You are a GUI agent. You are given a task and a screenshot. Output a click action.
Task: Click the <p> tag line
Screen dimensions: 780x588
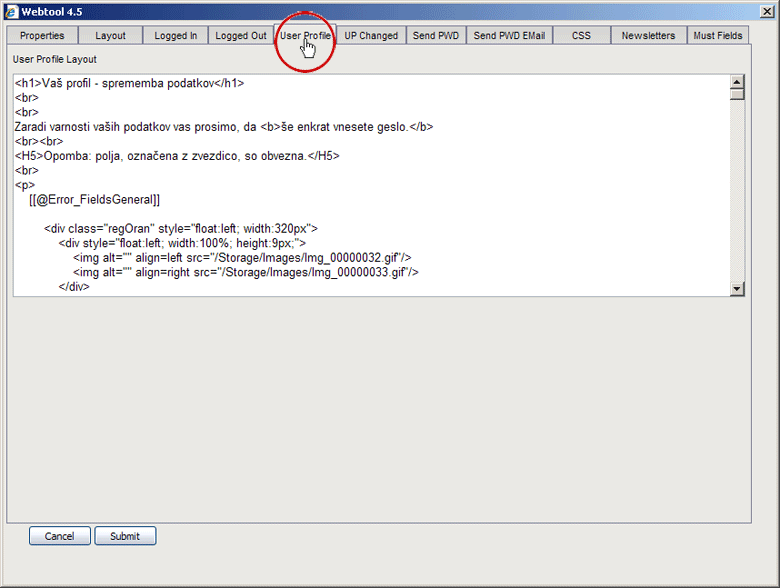pos(25,185)
